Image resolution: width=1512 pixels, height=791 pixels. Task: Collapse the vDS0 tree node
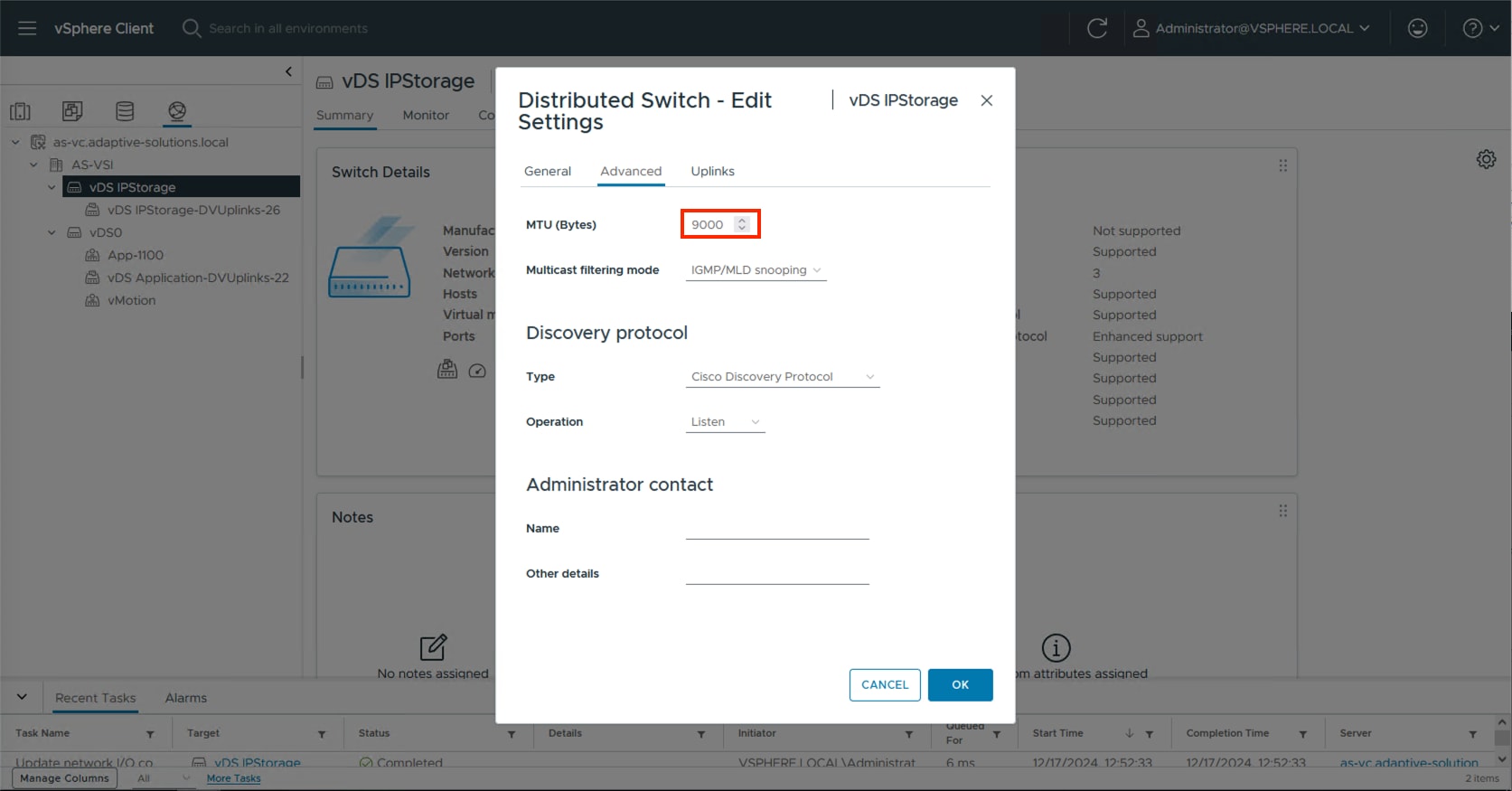52,232
